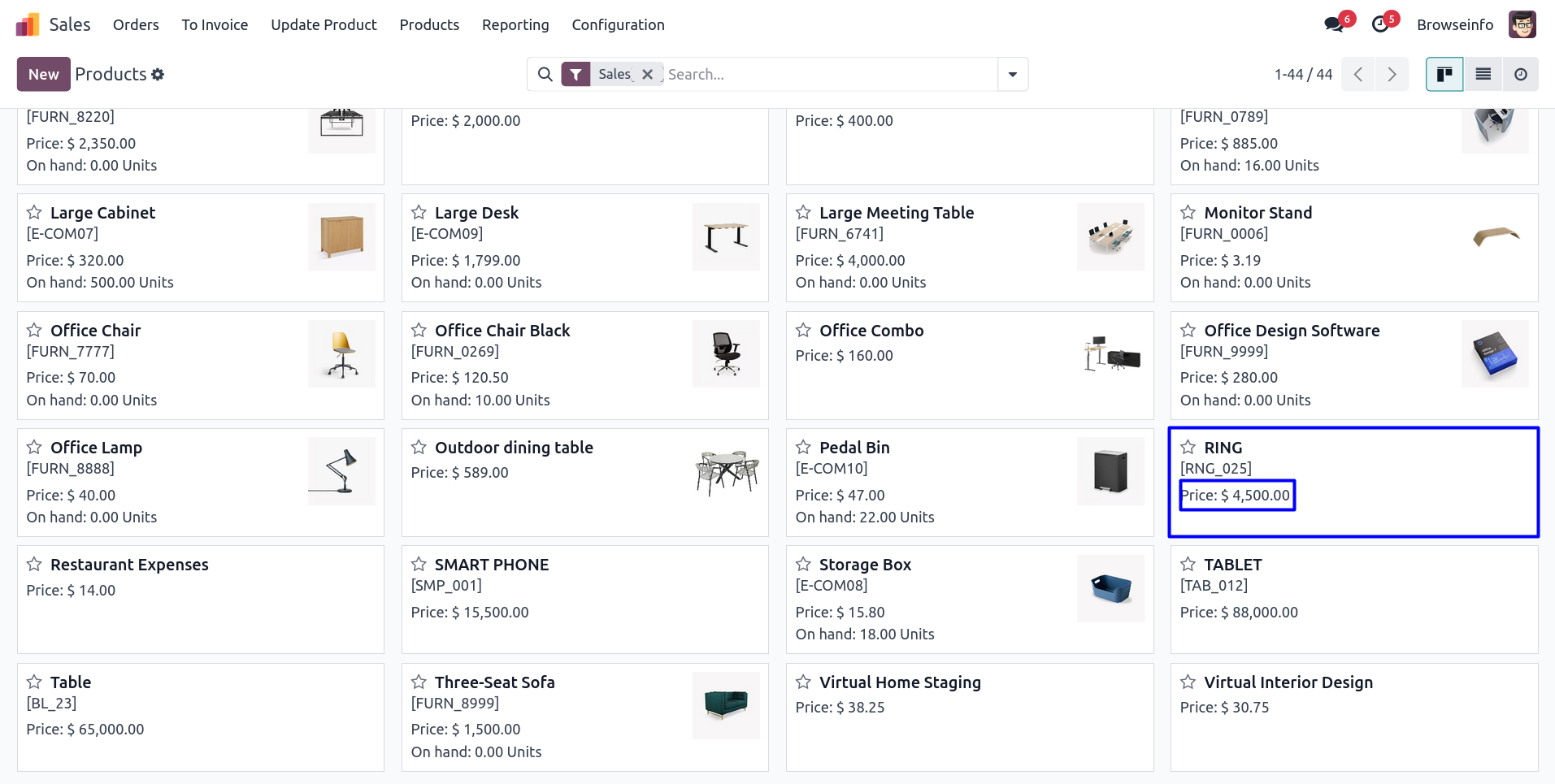This screenshot has width=1555, height=784.
Task: Go to Update Product menu
Action: pyautogui.click(x=324, y=25)
